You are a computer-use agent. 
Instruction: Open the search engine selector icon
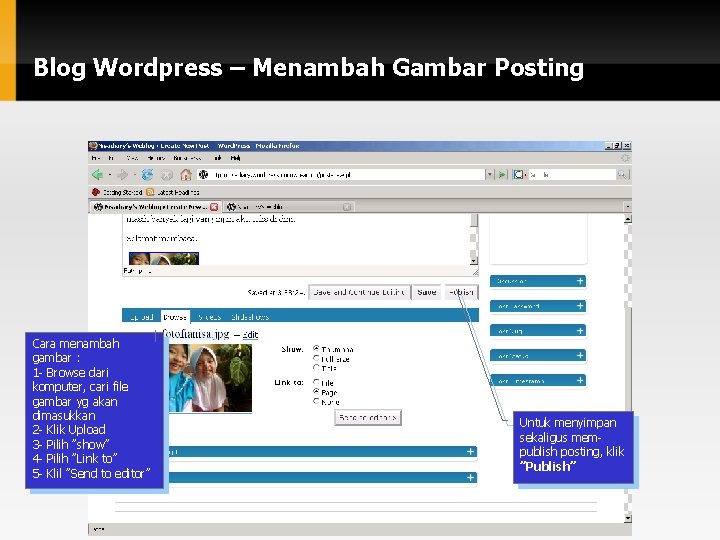tap(519, 174)
